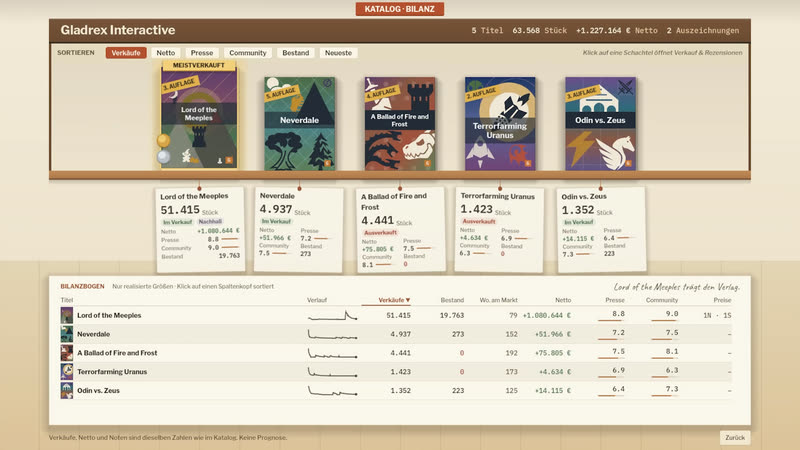Click the 3. Auflage ribbon on Odin vs. Zeus

coord(582,93)
